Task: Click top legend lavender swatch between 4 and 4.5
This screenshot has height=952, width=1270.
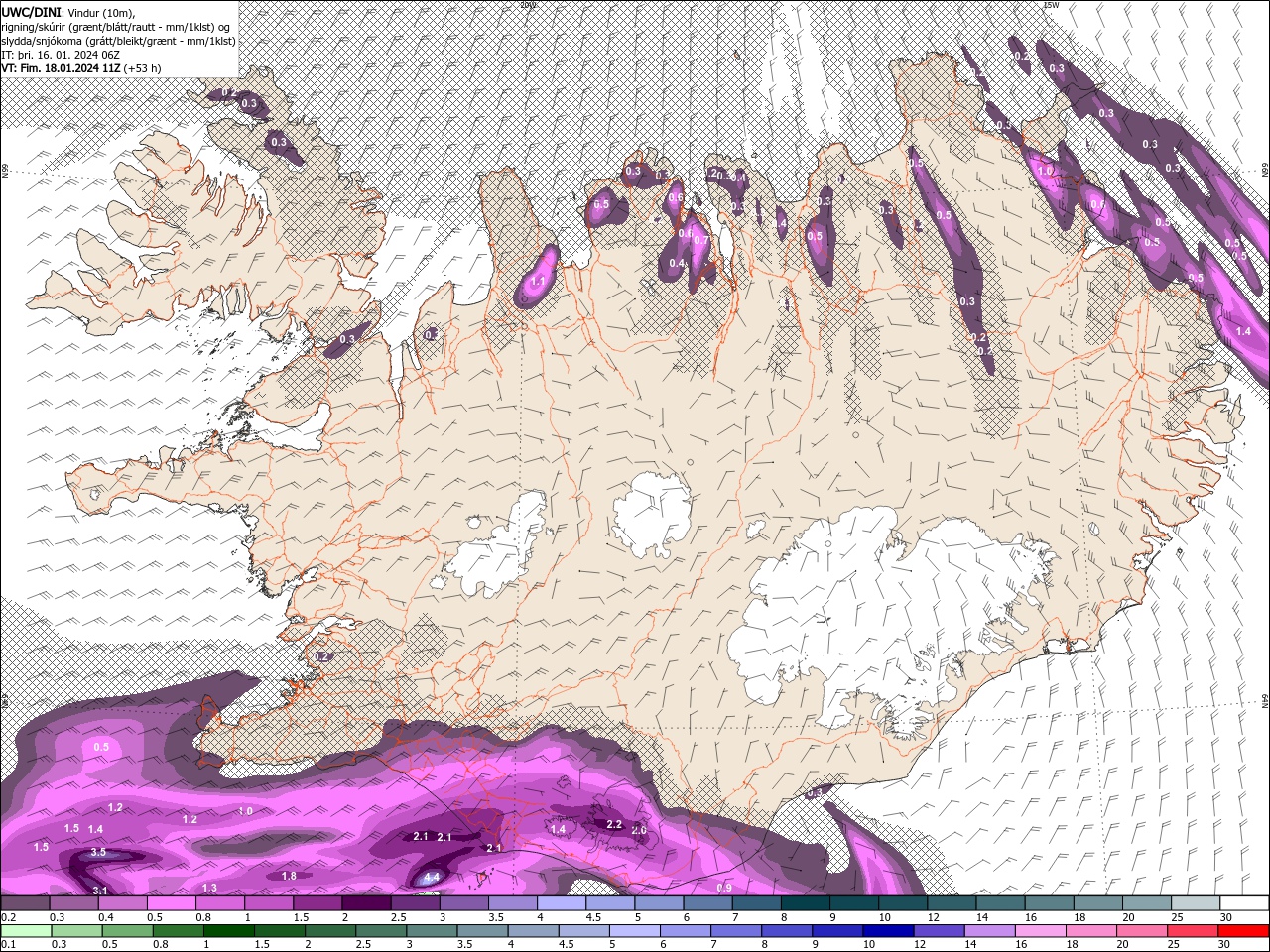Action: point(562,903)
